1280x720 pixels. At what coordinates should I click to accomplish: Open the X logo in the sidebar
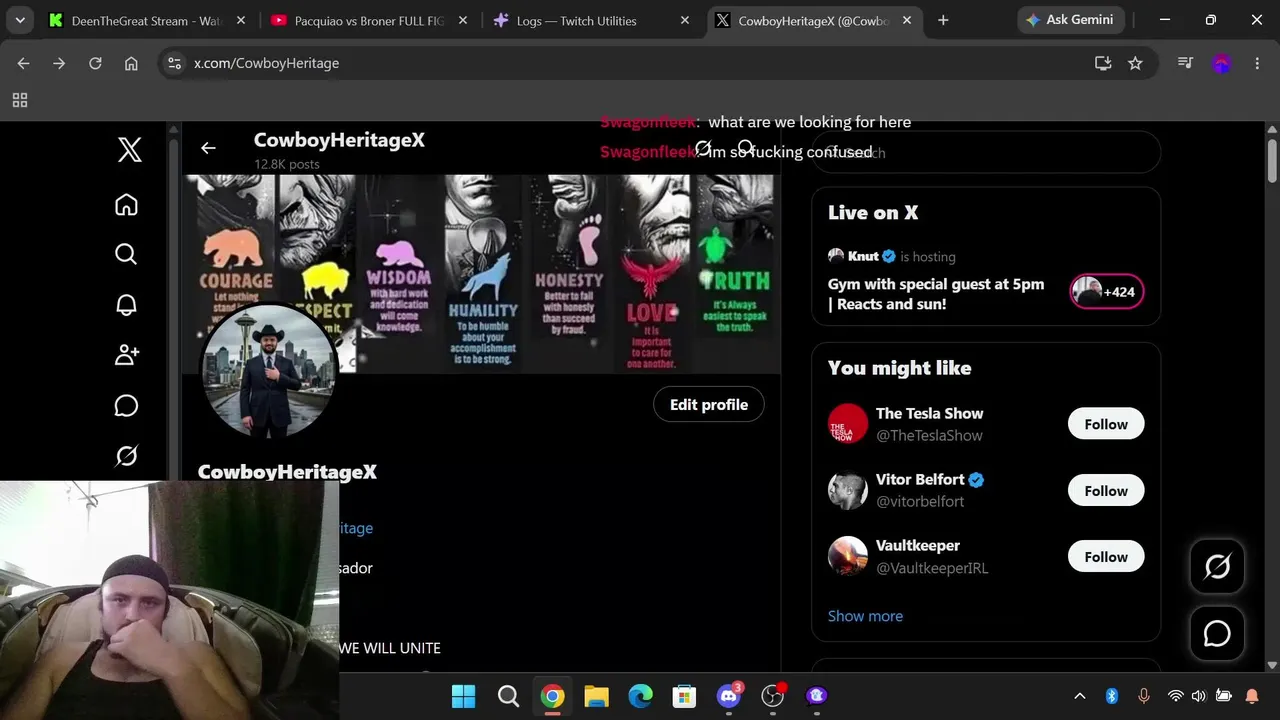[129, 150]
